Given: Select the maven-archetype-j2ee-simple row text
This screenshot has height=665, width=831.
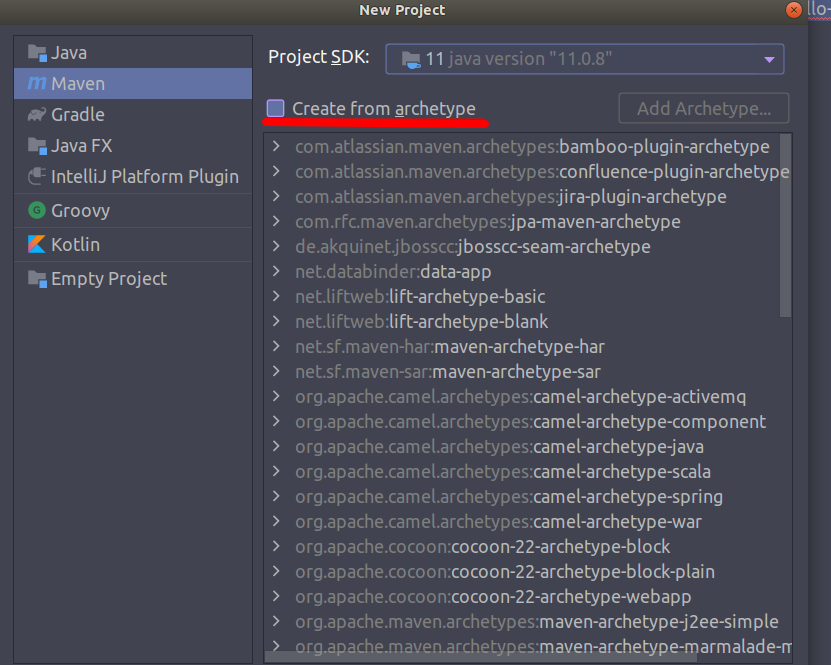Looking at the screenshot, I should pos(537,622).
